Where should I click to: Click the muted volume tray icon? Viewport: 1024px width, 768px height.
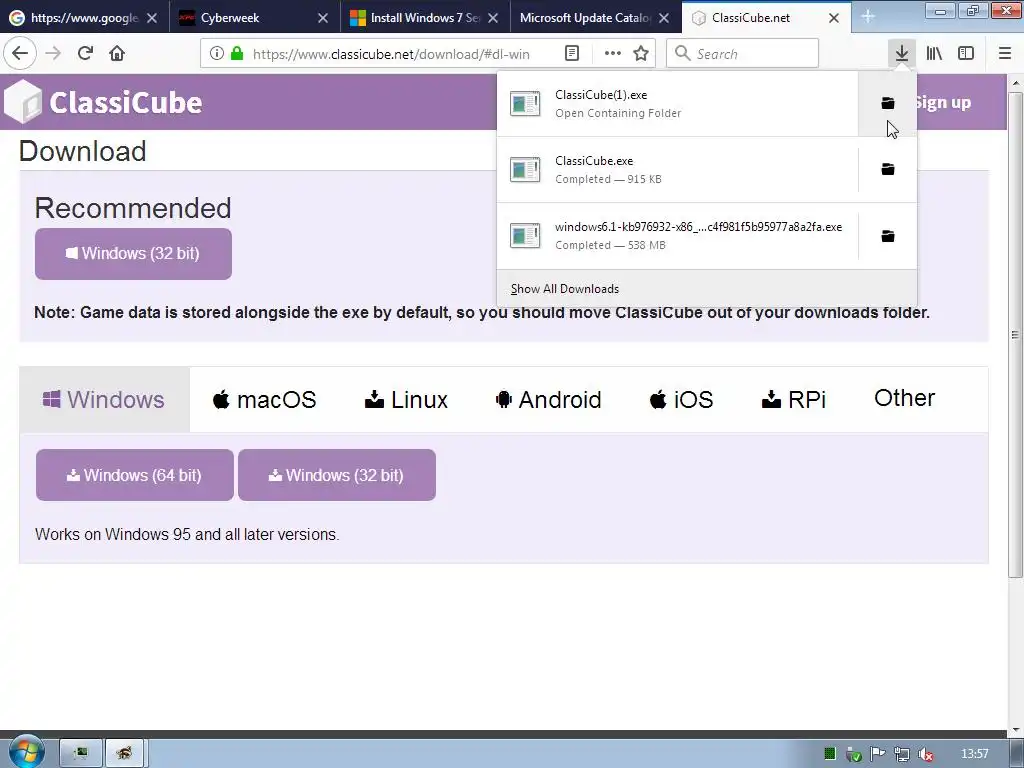click(925, 754)
